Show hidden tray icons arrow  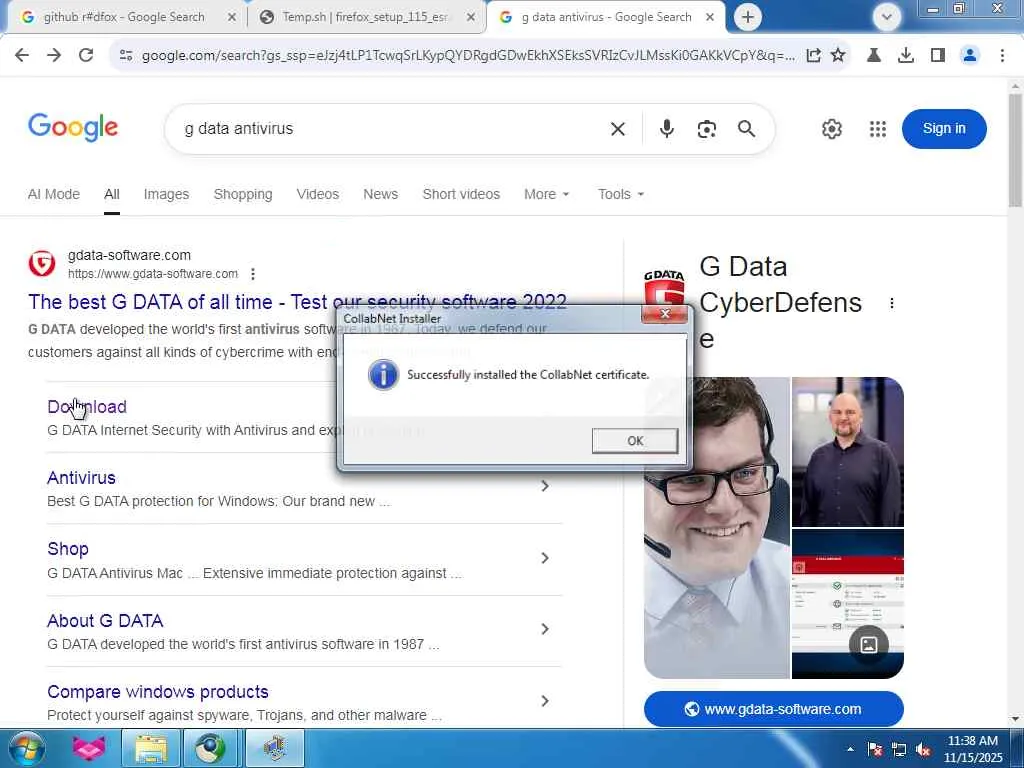[x=850, y=749]
